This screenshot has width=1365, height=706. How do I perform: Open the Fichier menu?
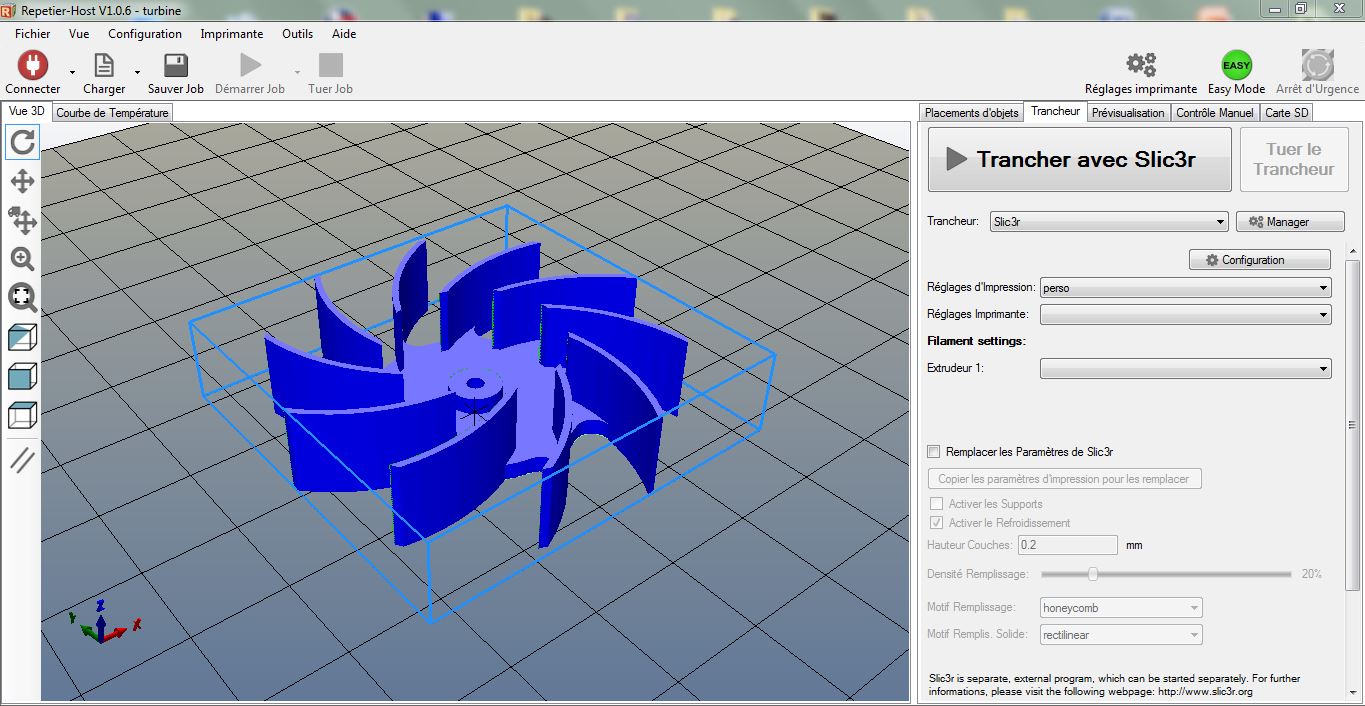tap(33, 33)
